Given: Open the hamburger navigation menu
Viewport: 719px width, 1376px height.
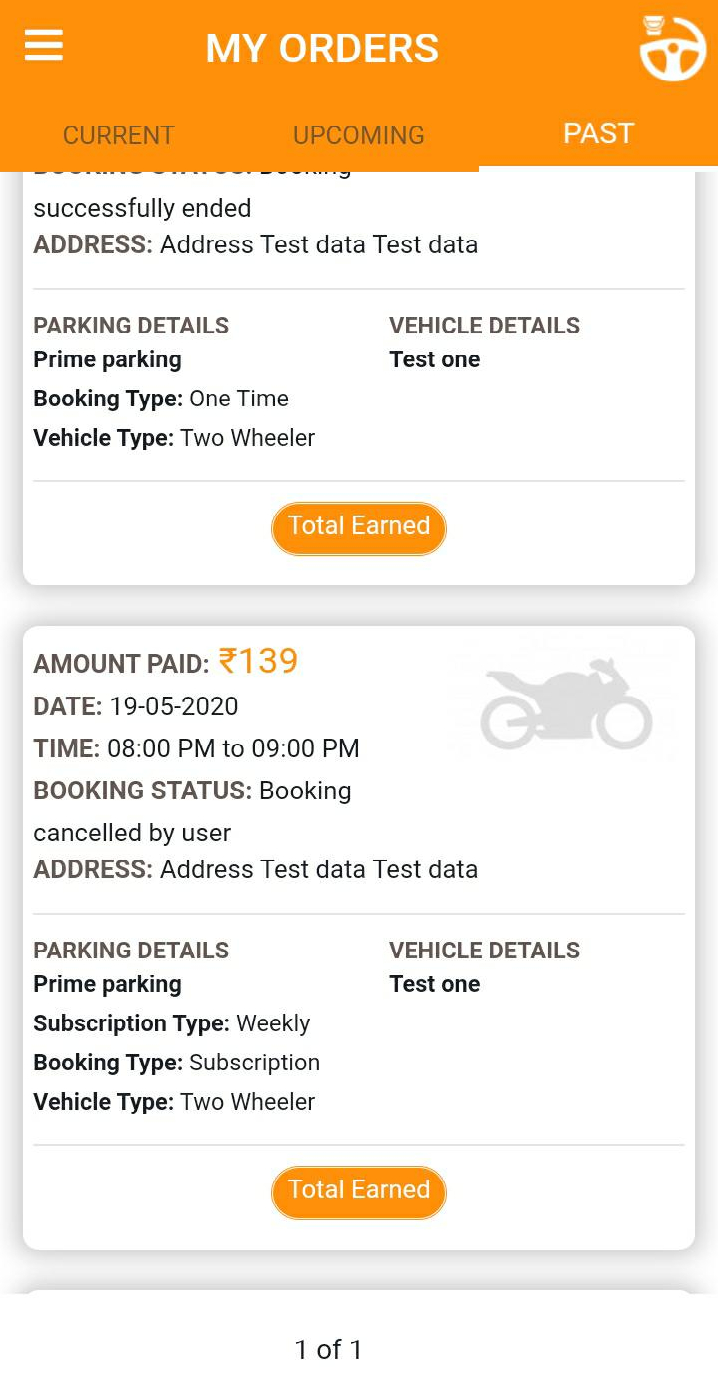Looking at the screenshot, I should click(x=44, y=46).
